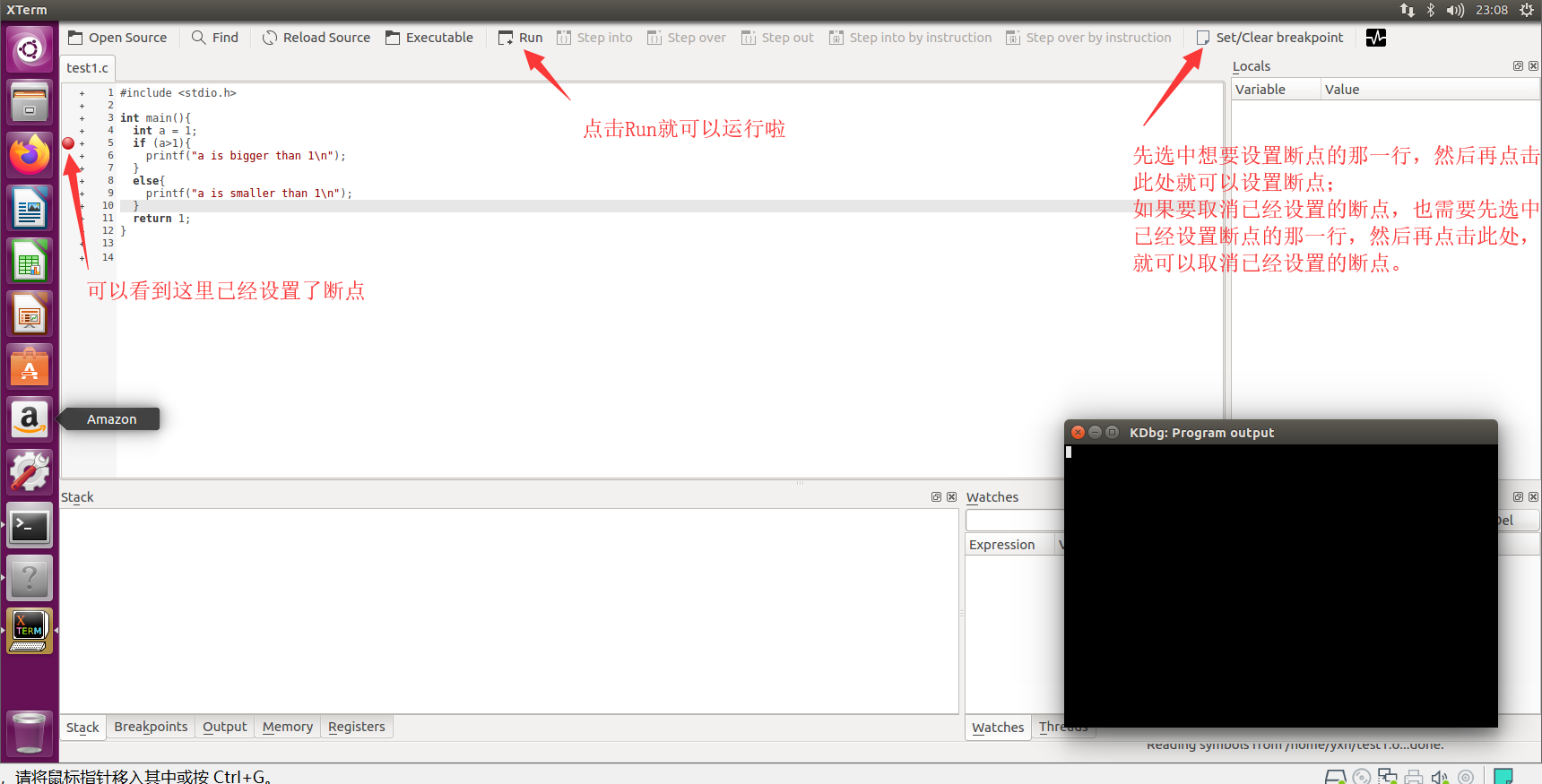Click the Expression column header in Watches
1542x784 pixels.
coord(1009,545)
